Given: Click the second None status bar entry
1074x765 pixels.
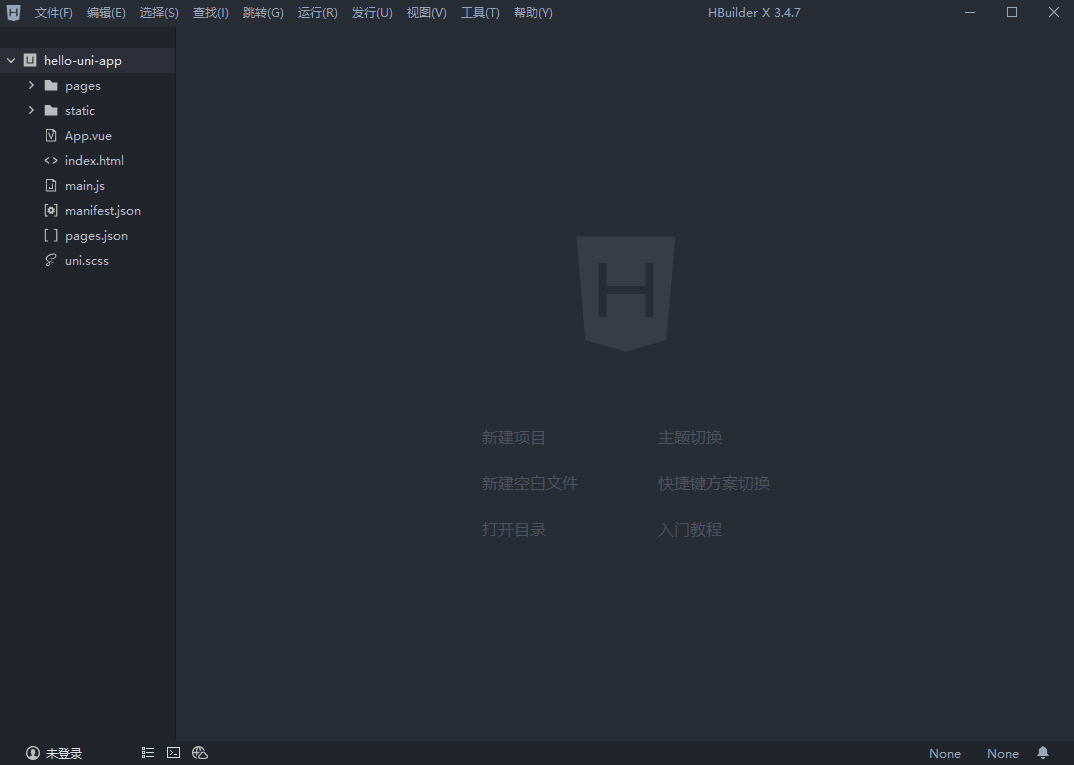Looking at the screenshot, I should (1003, 753).
